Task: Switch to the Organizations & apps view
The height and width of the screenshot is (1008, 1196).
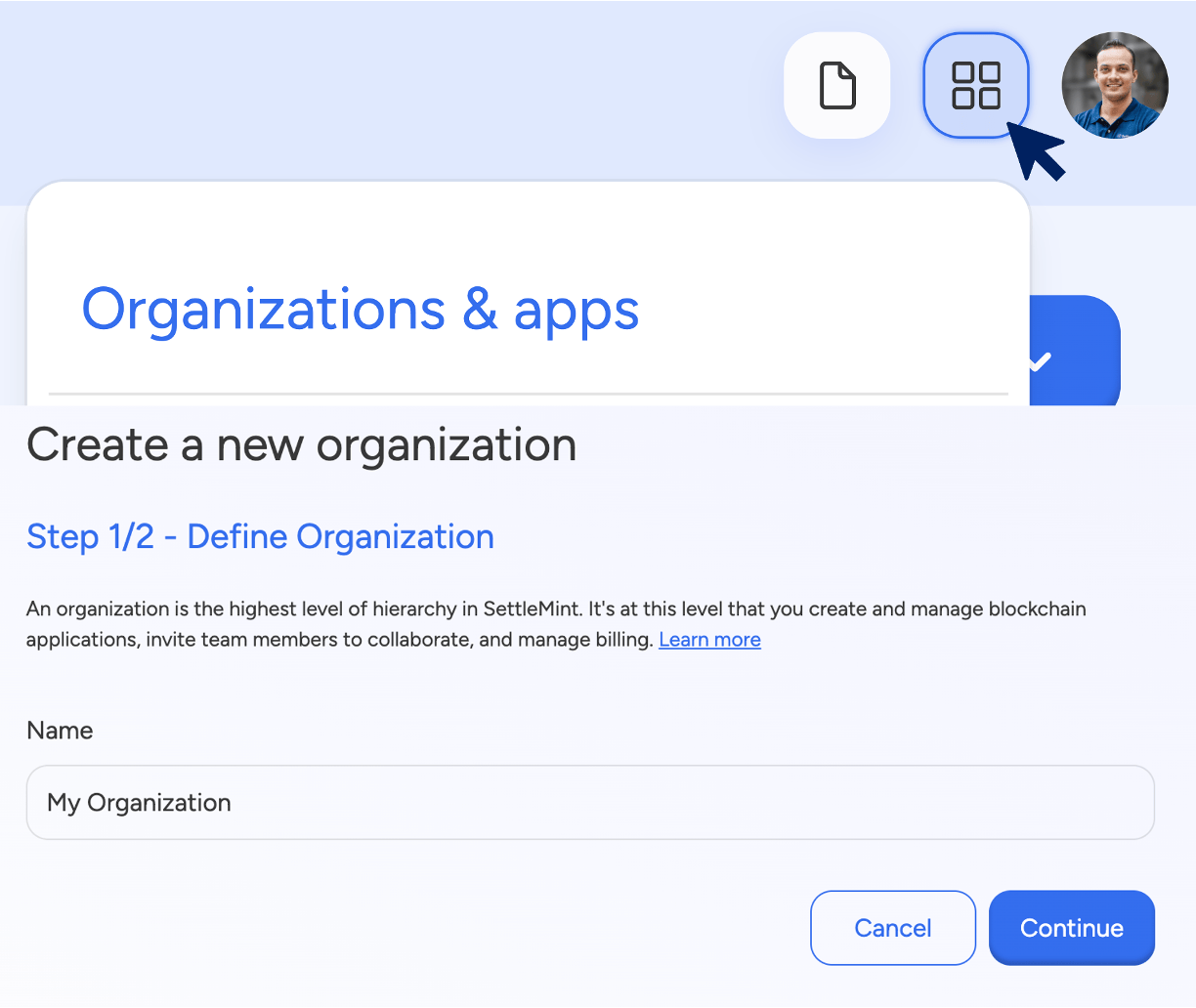Action: 361,310
